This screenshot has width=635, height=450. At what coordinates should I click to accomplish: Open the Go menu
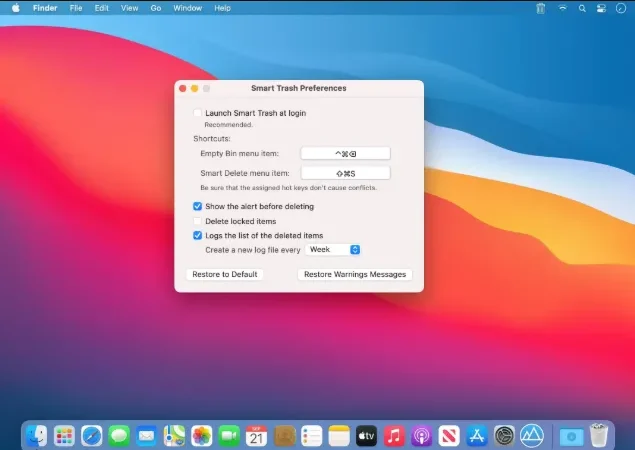coord(156,8)
